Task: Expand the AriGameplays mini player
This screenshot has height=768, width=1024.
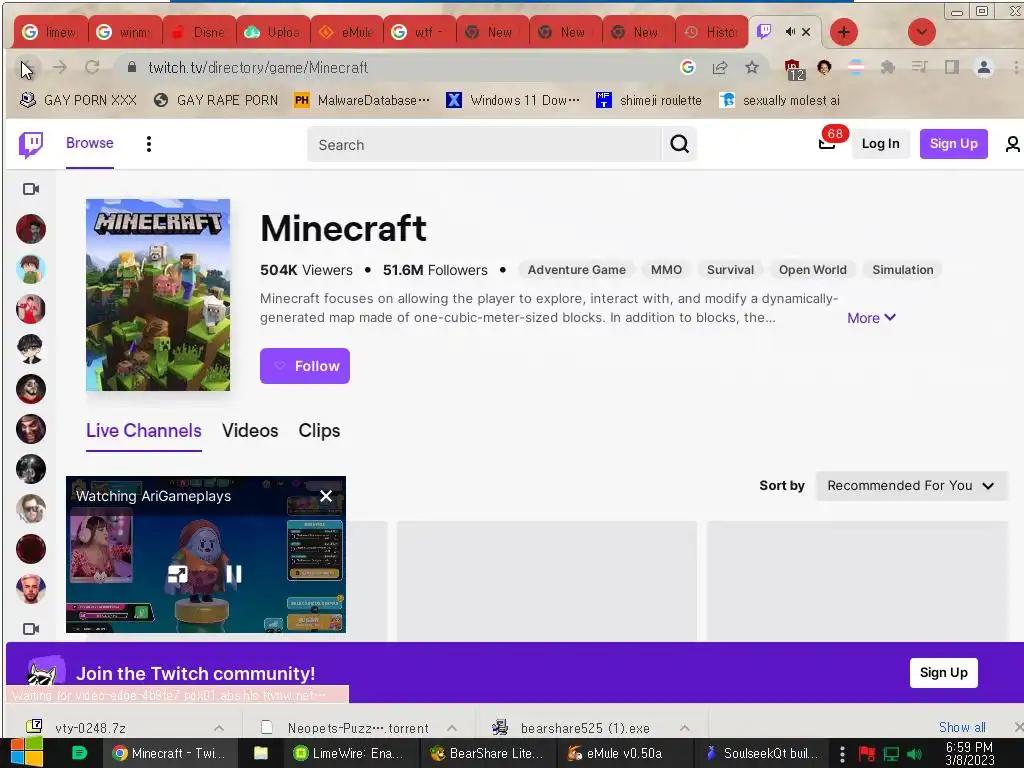Action: tap(177, 574)
